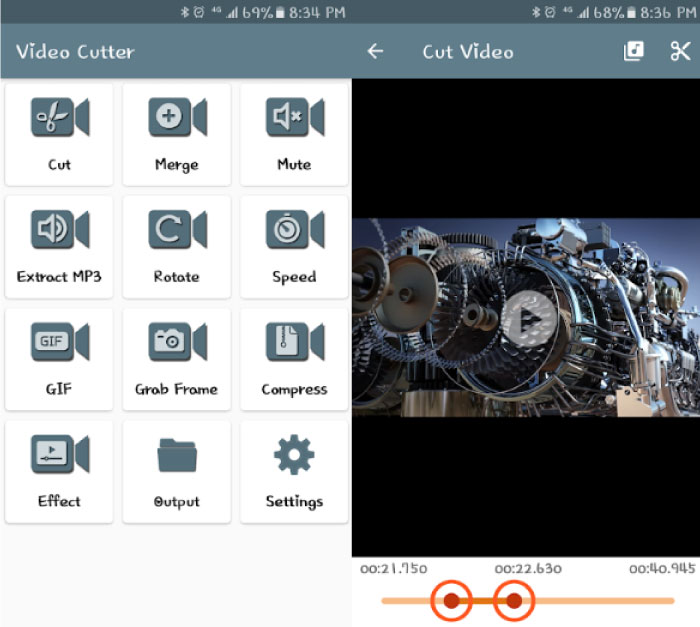Open the Settings gear icon

[294, 455]
